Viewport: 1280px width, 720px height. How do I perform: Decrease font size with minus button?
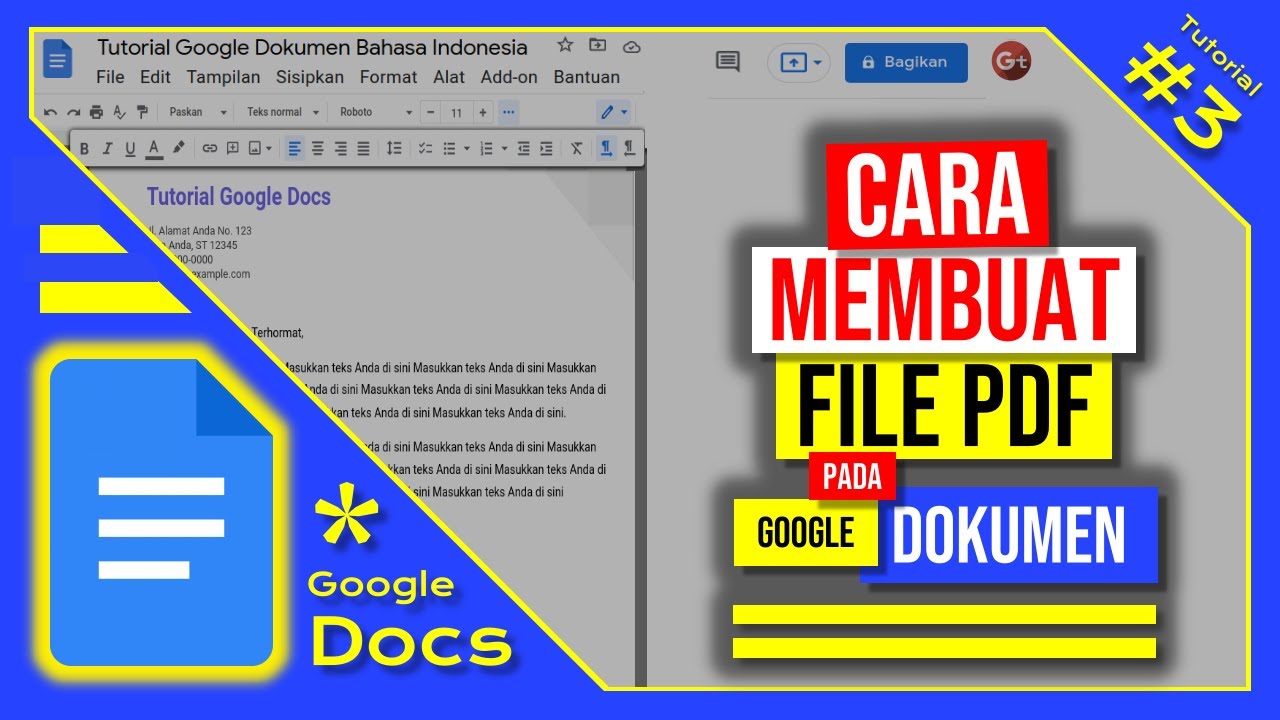(430, 112)
